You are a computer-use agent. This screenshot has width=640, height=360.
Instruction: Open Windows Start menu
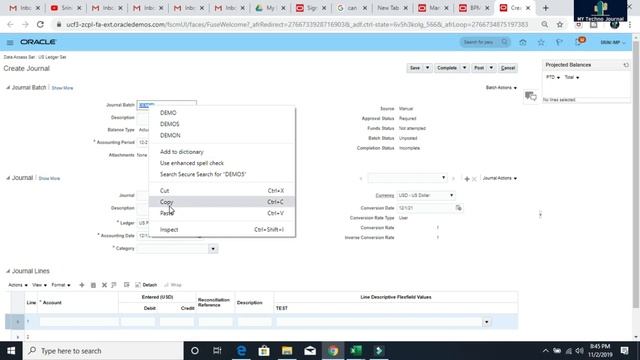click(11, 351)
